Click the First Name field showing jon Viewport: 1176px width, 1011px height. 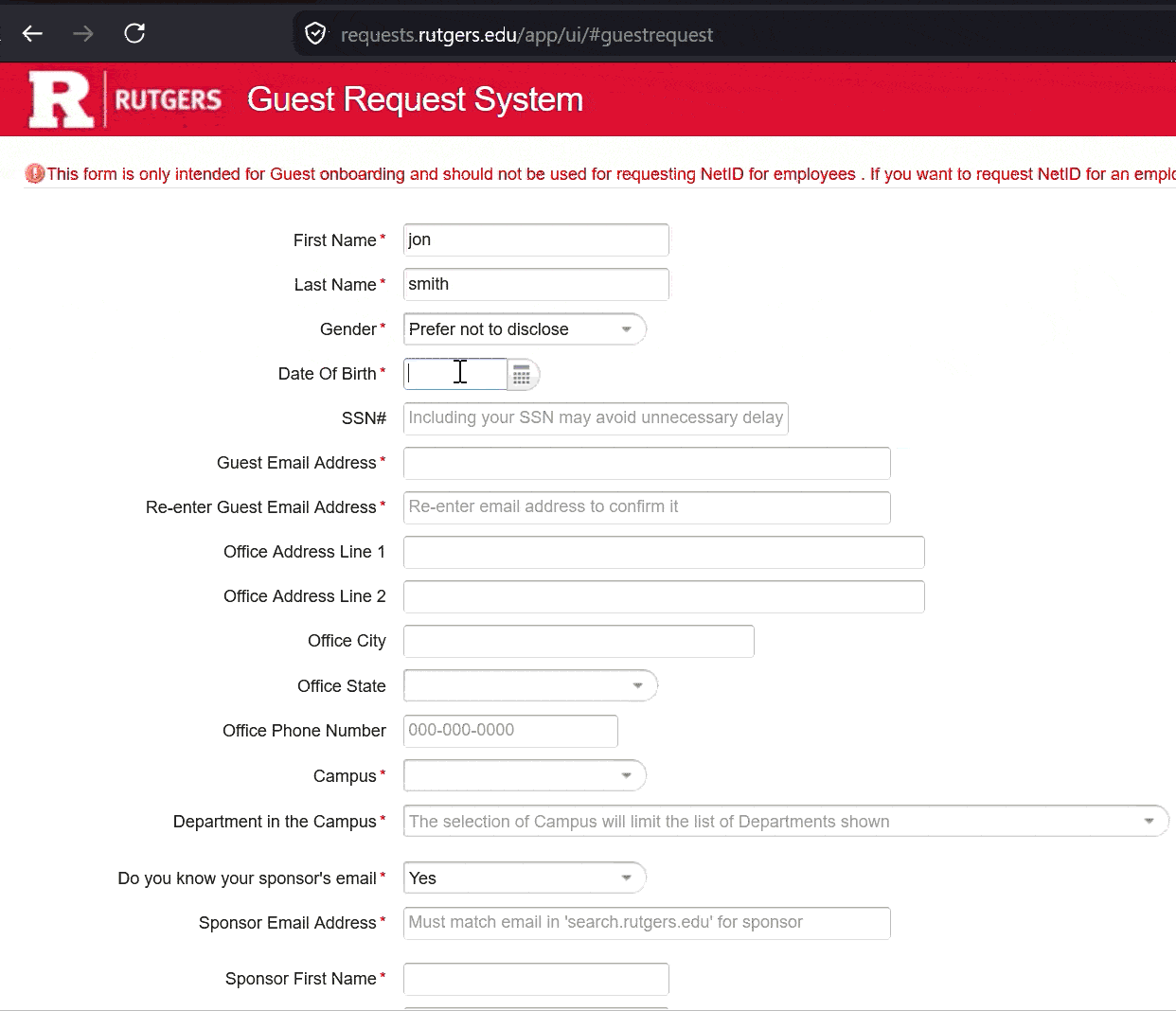pyautogui.click(x=535, y=239)
